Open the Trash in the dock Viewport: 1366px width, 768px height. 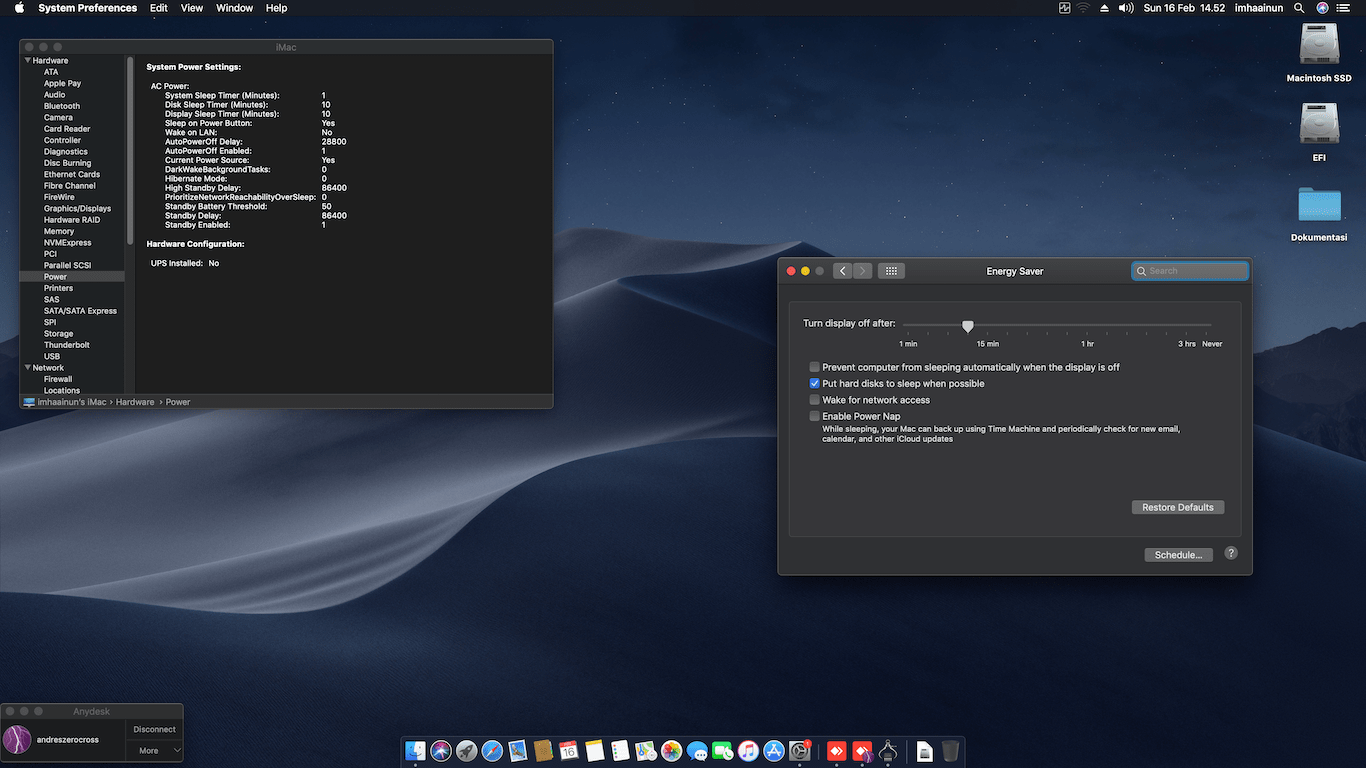coord(950,751)
